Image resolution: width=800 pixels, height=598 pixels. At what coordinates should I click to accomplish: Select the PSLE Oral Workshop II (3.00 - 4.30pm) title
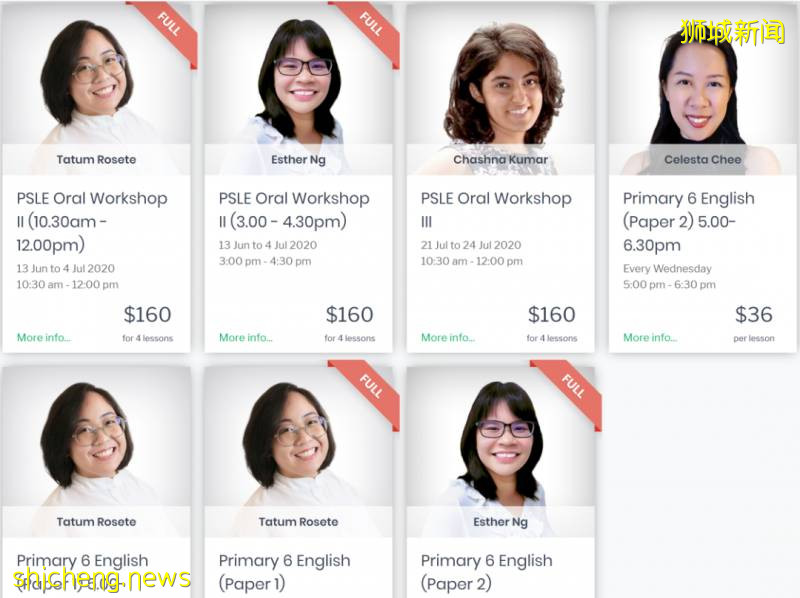click(x=294, y=209)
